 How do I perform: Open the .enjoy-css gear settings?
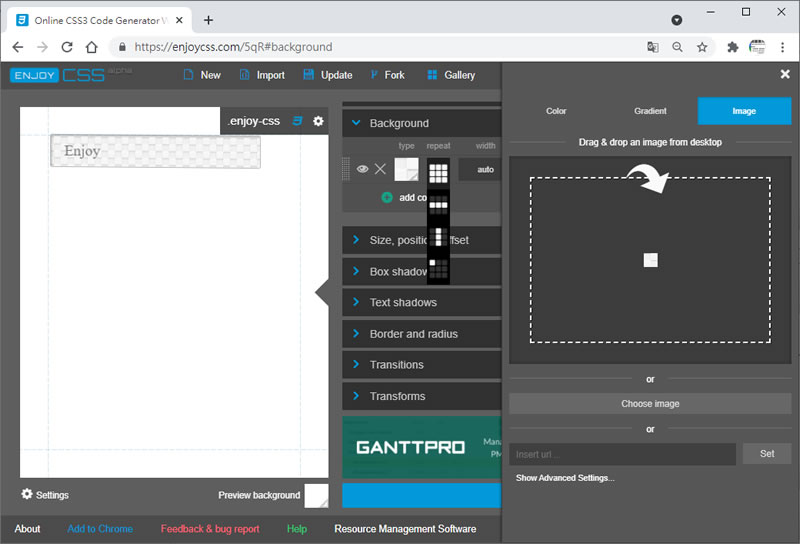tap(318, 121)
